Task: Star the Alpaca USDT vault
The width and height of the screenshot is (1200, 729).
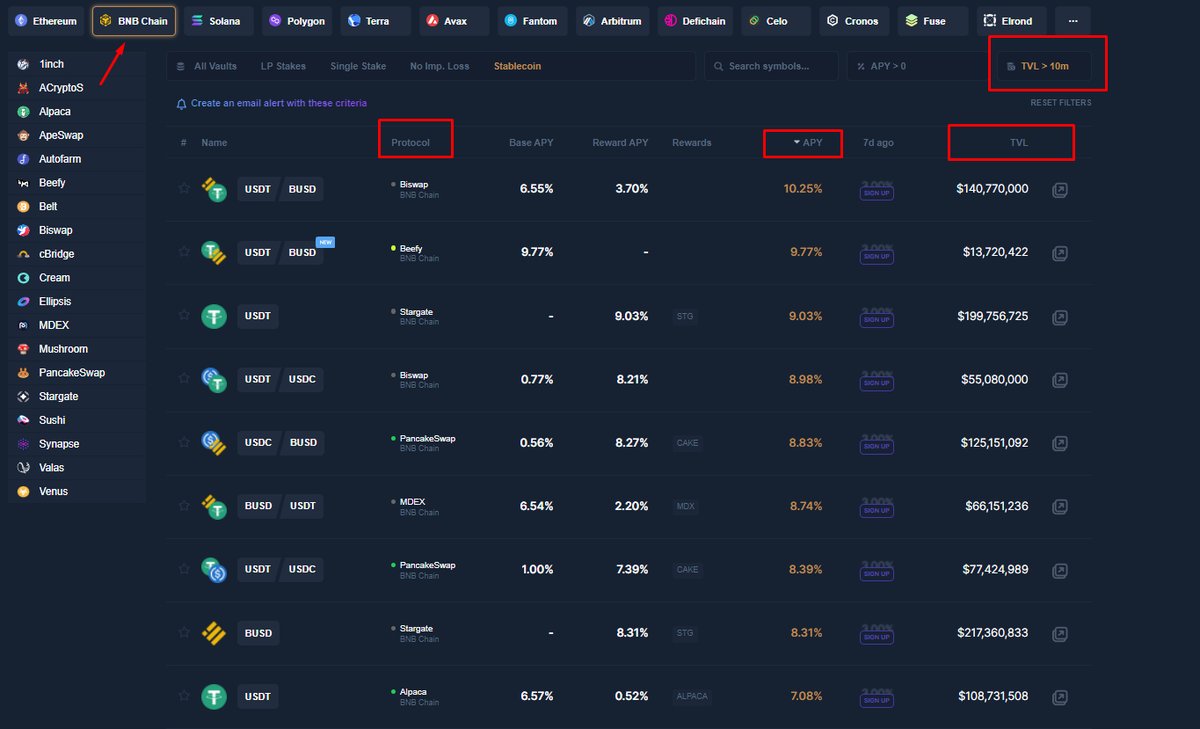Action: tap(184, 696)
